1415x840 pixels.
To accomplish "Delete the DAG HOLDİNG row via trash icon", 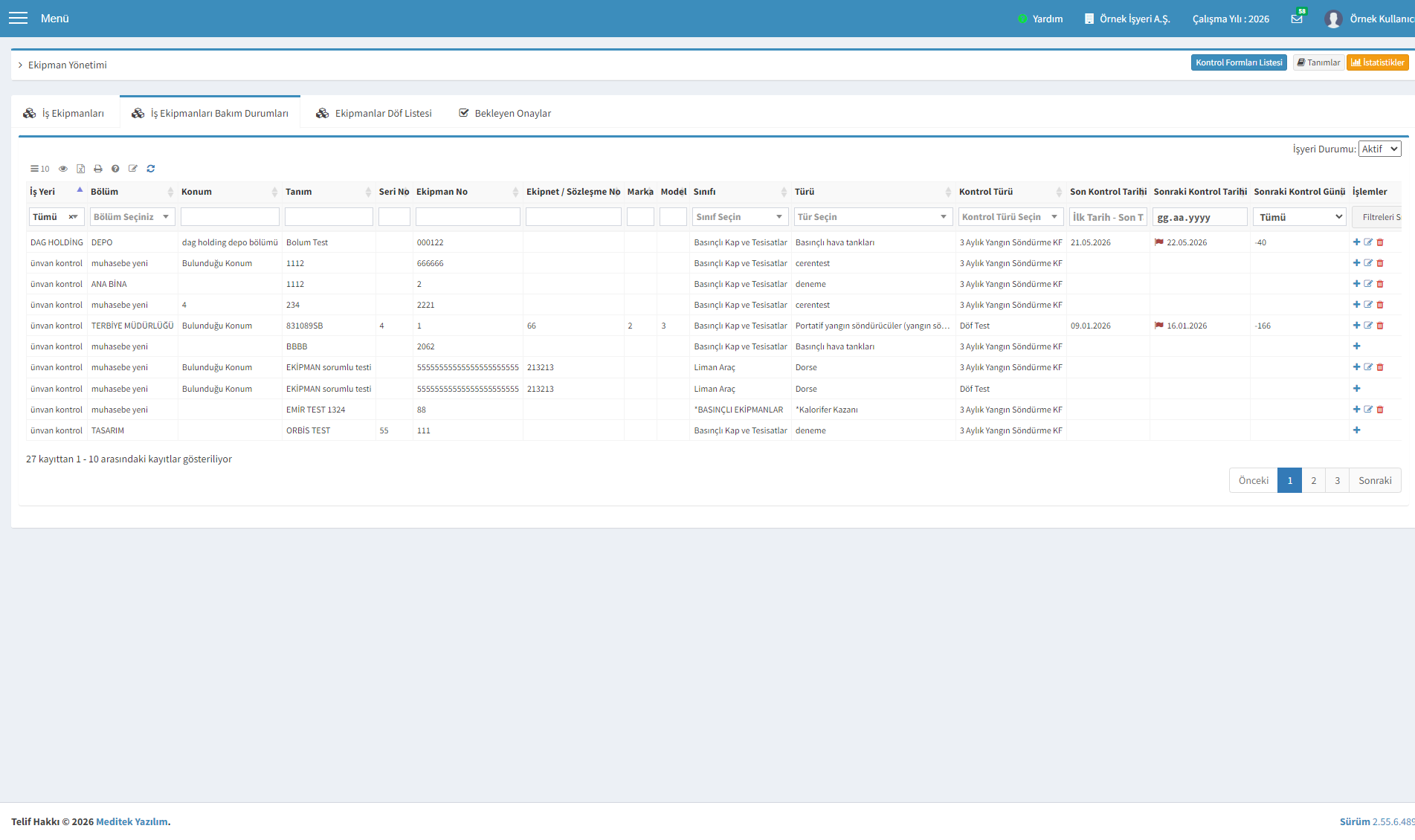I will tap(1380, 242).
